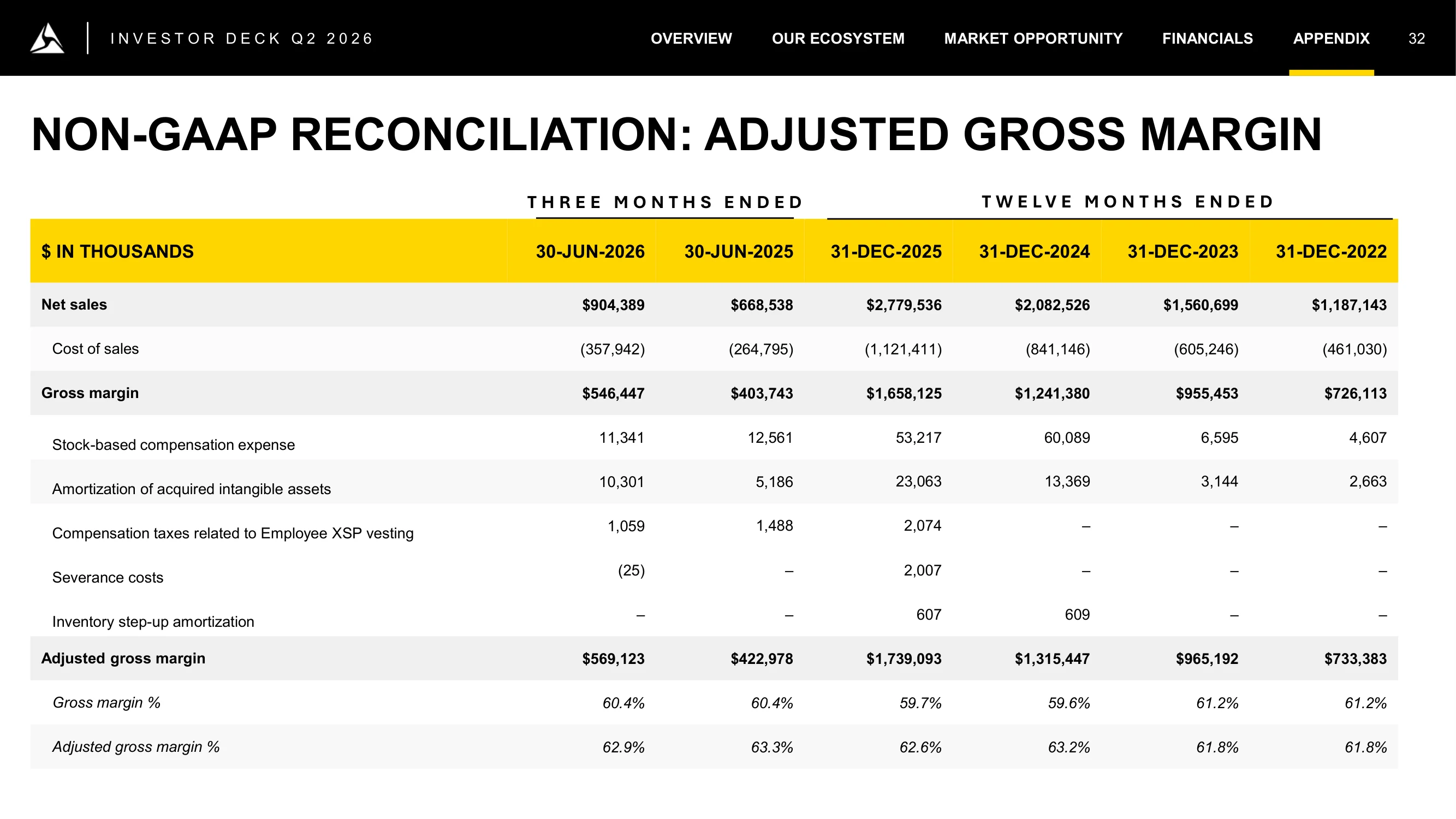The height and width of the screenshot is (819, 1456).
Task: Select the Net sales row label
Action: coord(74,304)
